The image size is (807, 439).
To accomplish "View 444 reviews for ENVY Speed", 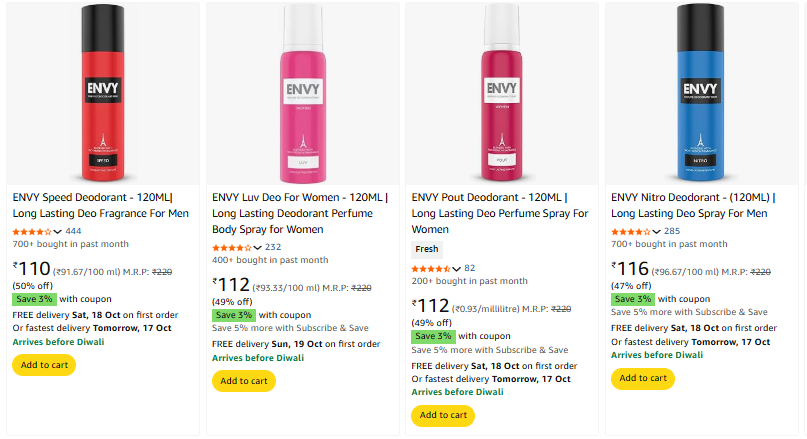I will point(73,231).
